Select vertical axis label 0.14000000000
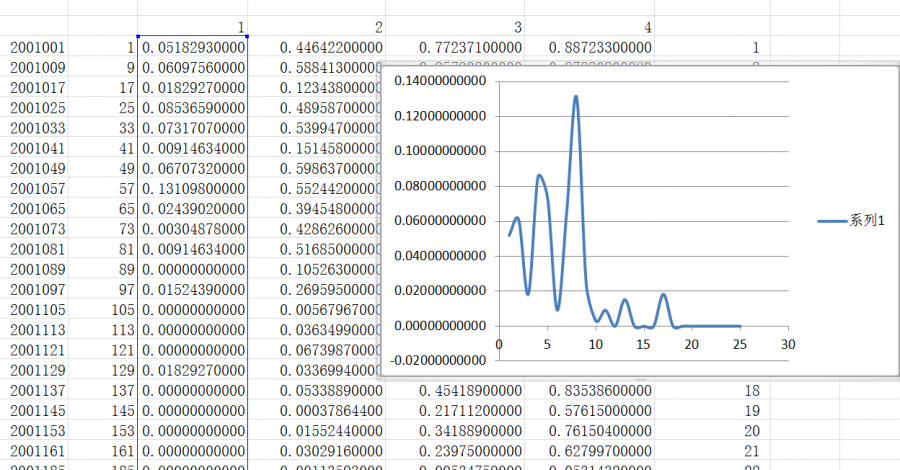Screen dimensions: 900x470 [440, 81]
